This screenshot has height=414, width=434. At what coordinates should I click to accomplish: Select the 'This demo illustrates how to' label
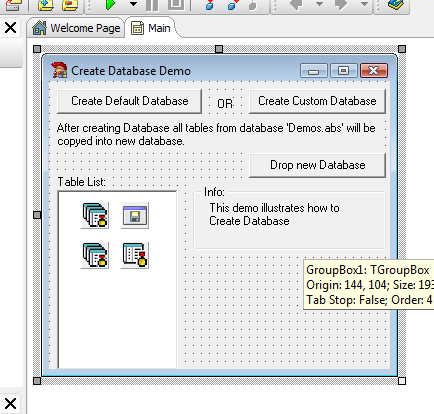tap(274, 214)
